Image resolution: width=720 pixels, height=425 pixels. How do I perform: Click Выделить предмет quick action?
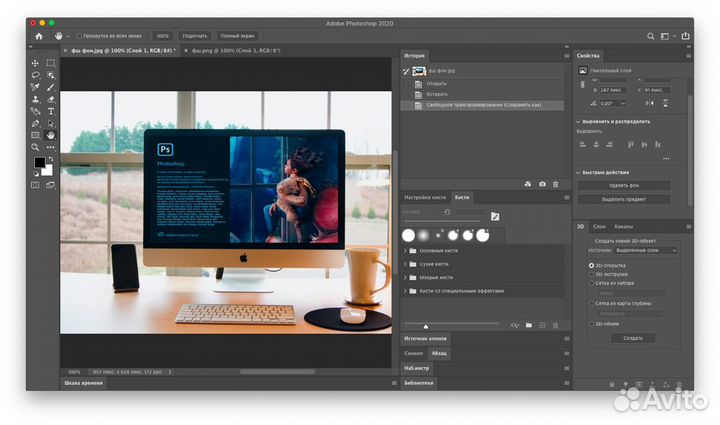click(x=624, y=199)
